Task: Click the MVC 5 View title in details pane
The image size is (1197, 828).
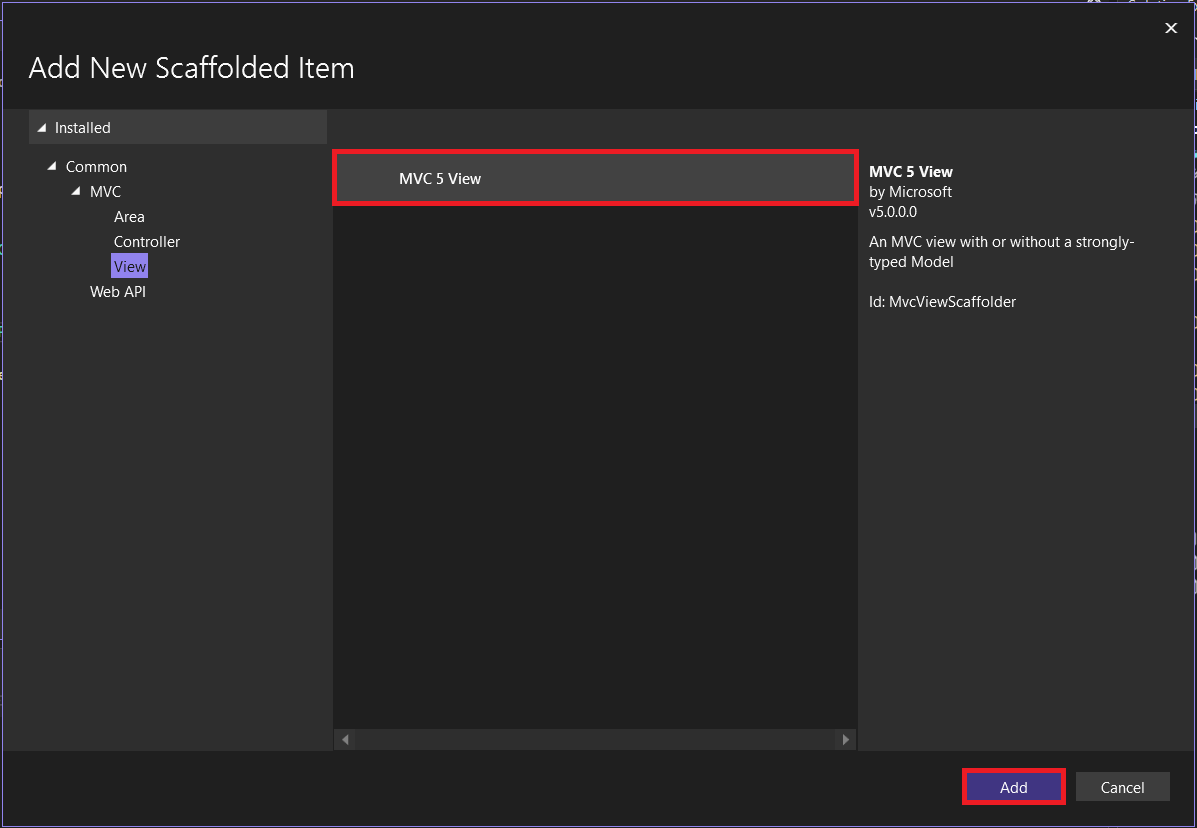Action: tap(911, 172)
